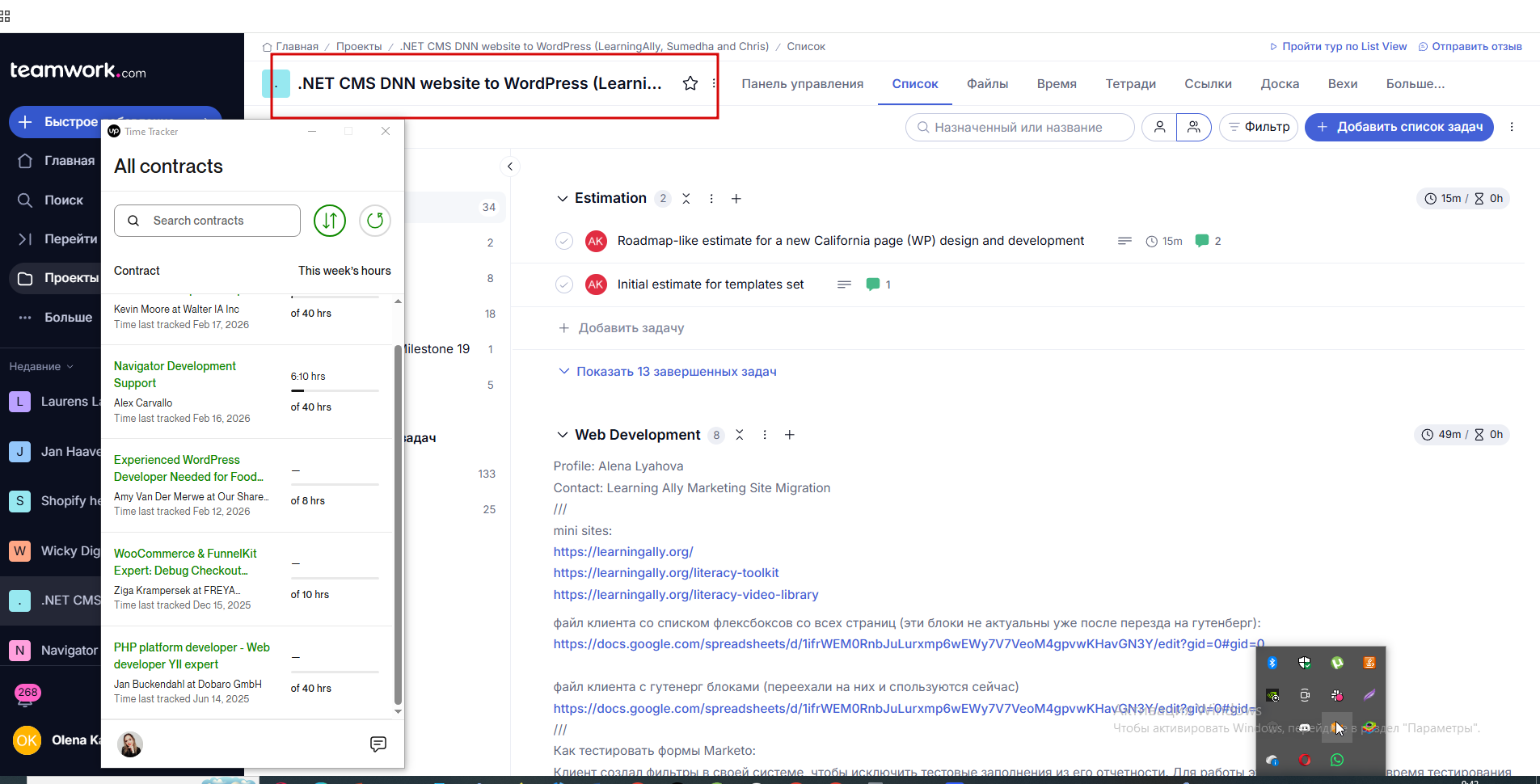Open WhatsApp icon in system tray
Screen dimensions: 1540x784
point(1337,760)
